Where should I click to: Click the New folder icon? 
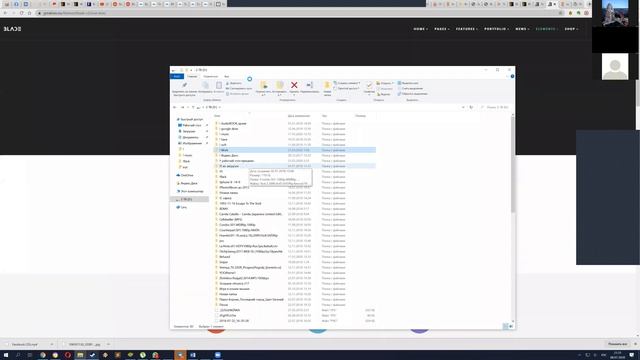327,85
